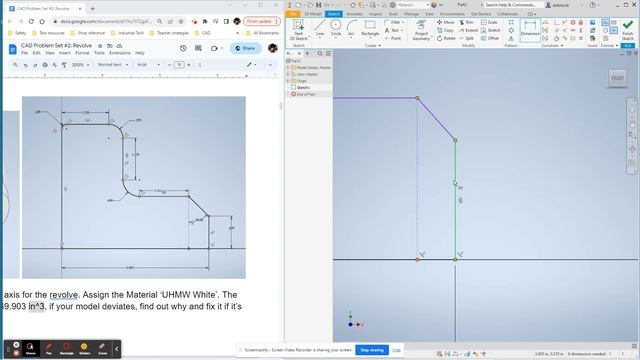The height and width of the screenshot is (360, 640).
Task: Choose the Fillet tool in Create panel
Action: click(394, 22)
